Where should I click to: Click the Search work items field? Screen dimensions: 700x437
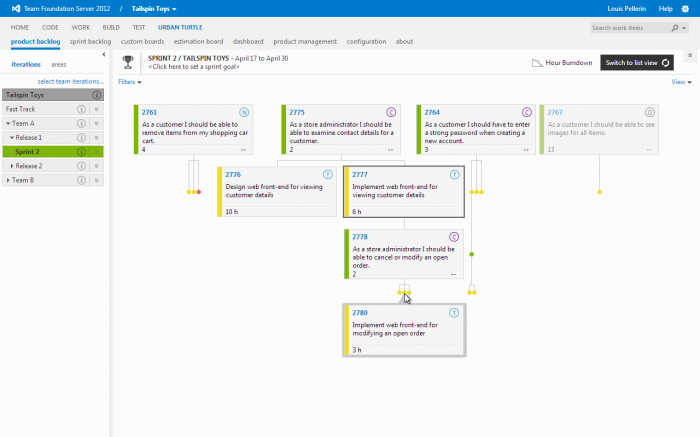pyautogui.click(x=629, y=28)
